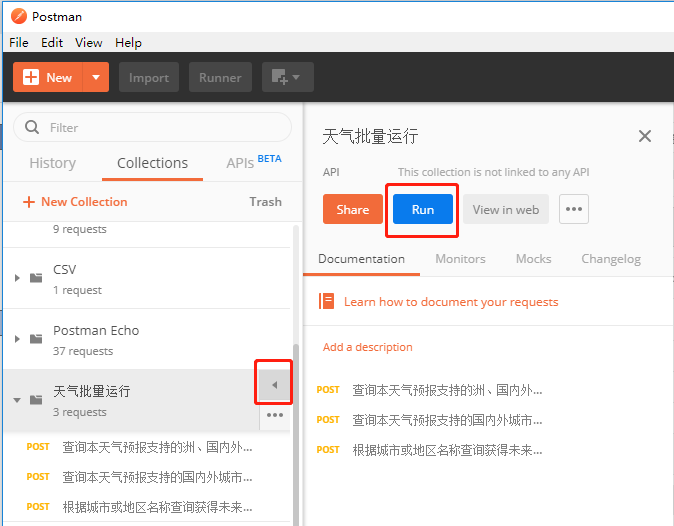
Task: Switch to the Monitors tab
Action: click(460, 259)
